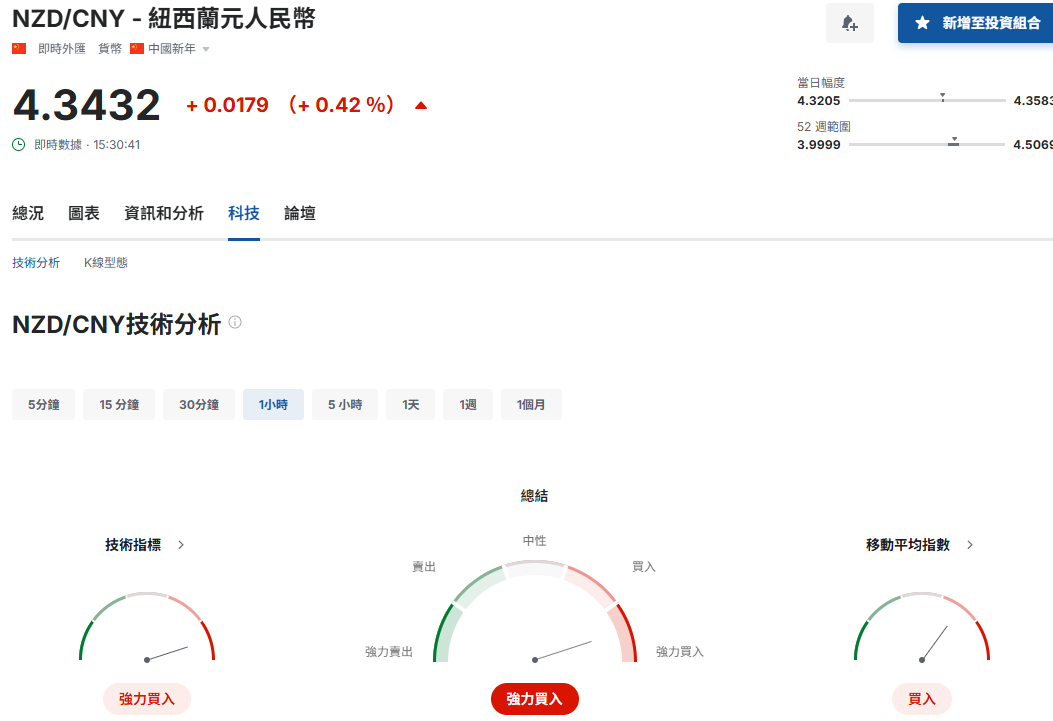
Task: Select the 15 分鐘 timeframe
Action: [119, 405]
